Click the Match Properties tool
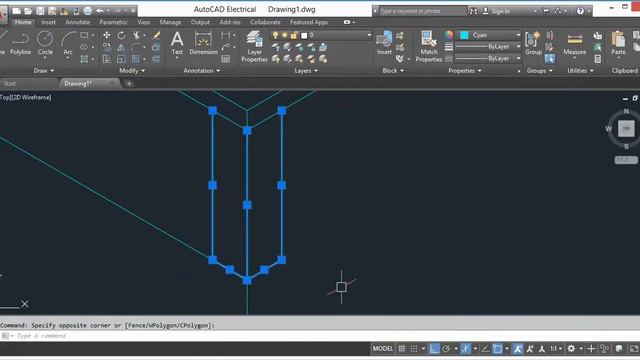The width and height of the screenshot is (640, 360). pos(429,47)
